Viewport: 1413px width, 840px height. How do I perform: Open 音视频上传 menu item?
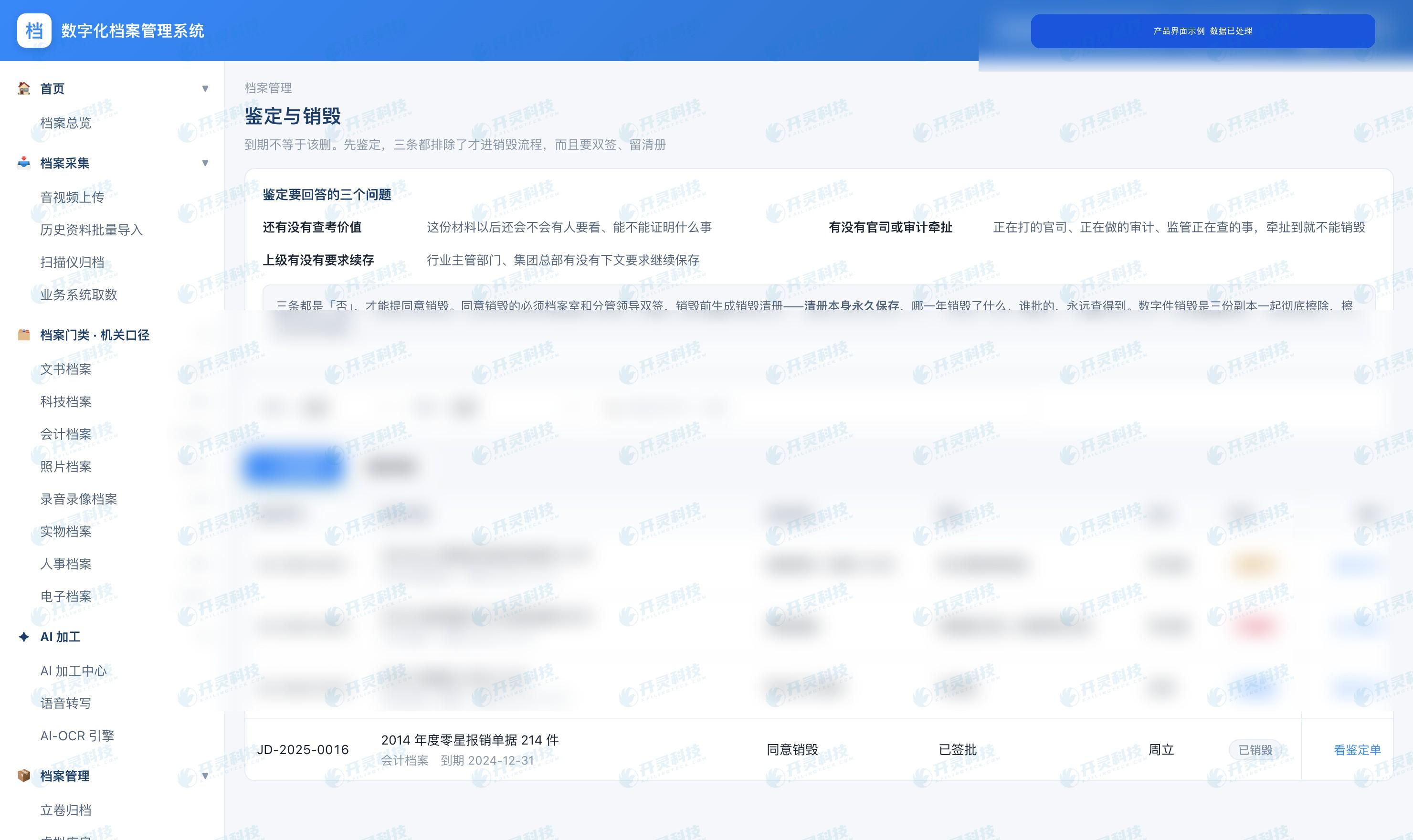[72, 197]
